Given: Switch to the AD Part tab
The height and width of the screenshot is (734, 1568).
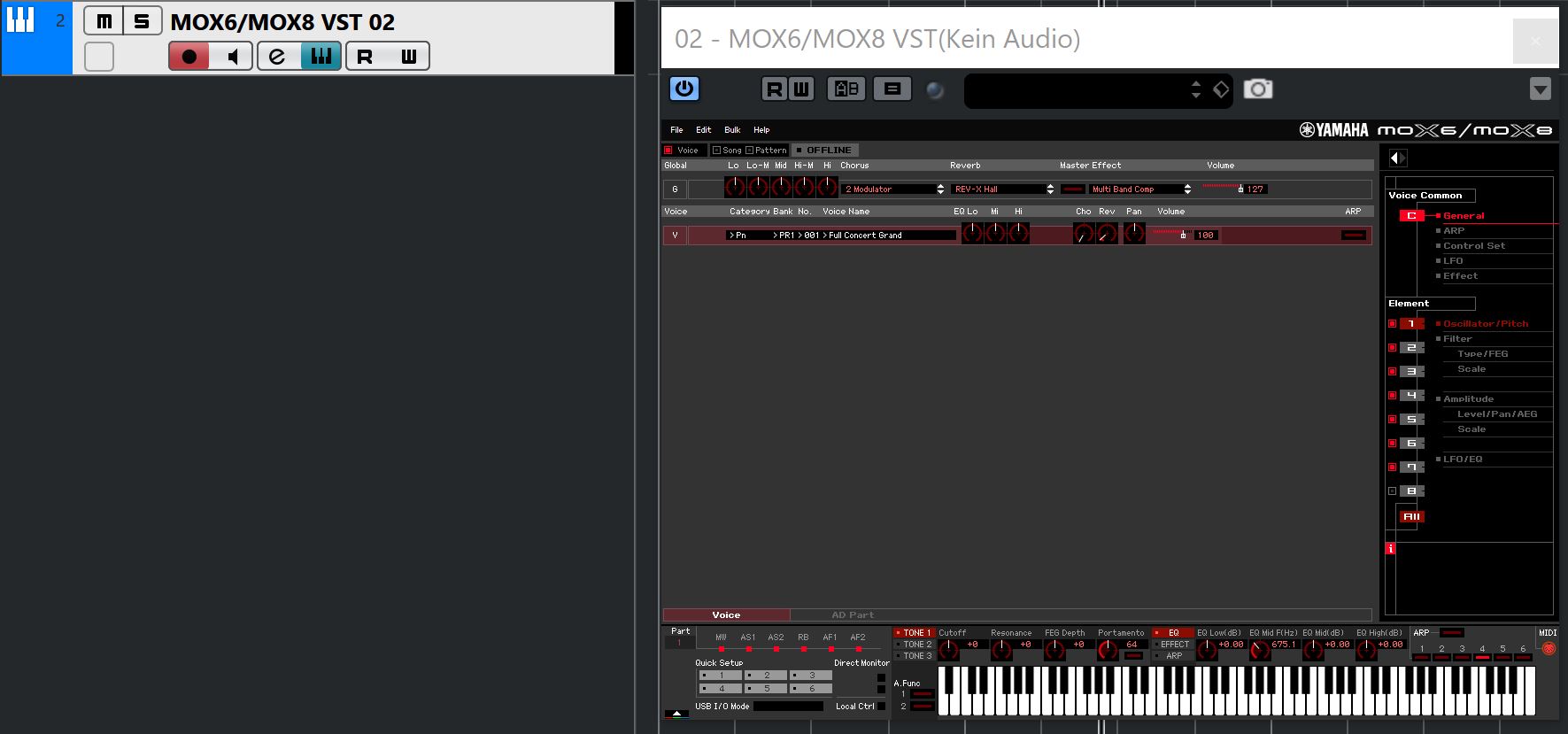Looking at the screenshot, I should tap(852, 614).
